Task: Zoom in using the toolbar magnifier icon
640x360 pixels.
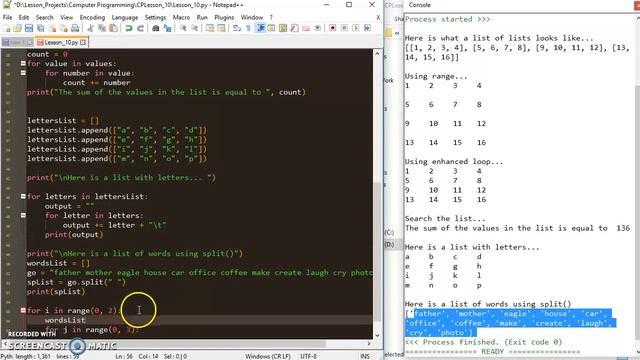Action: [x=183, y=28]
